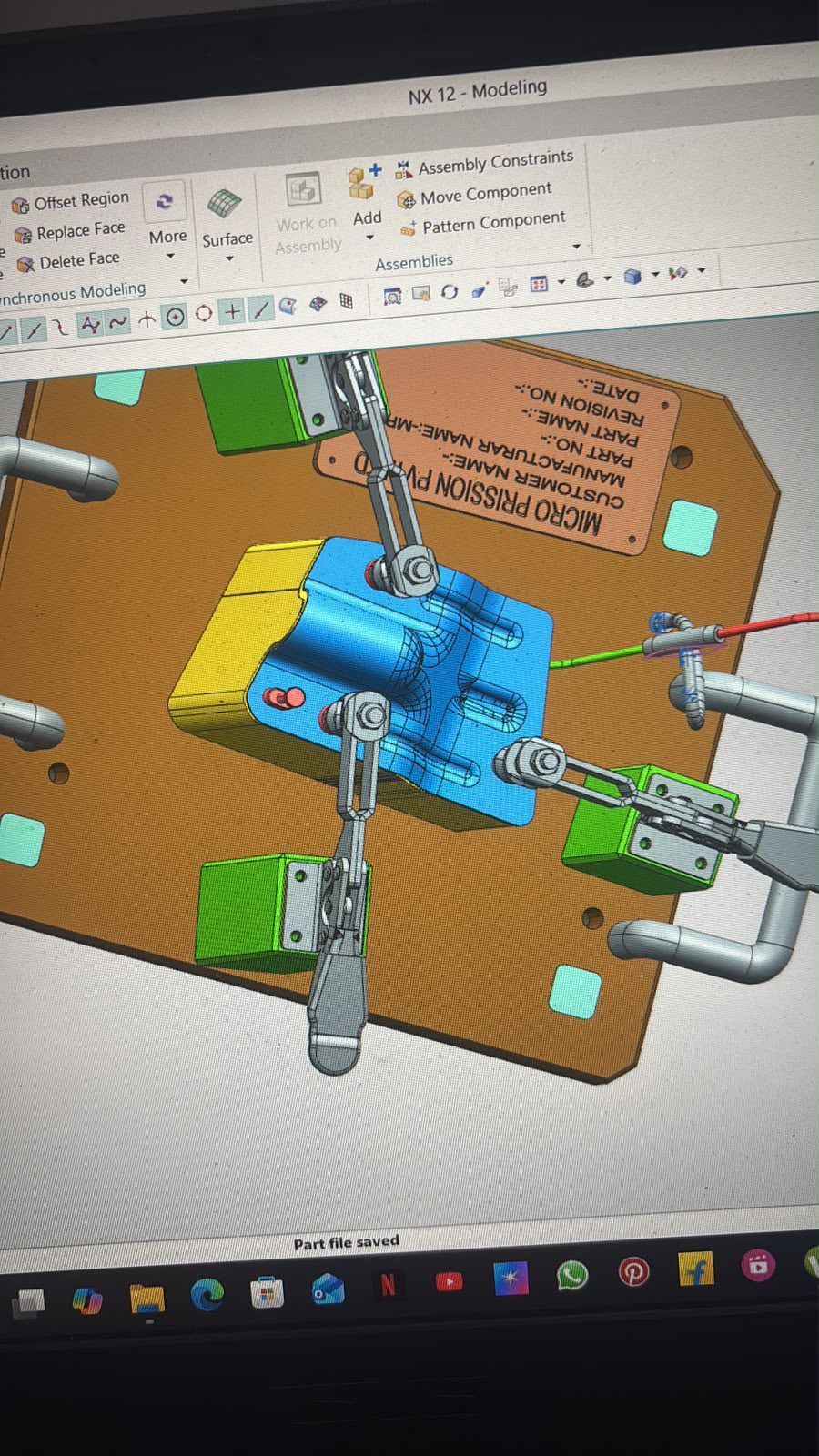Launch Microsoft Edge from the taskbar

coord(207,1295)
